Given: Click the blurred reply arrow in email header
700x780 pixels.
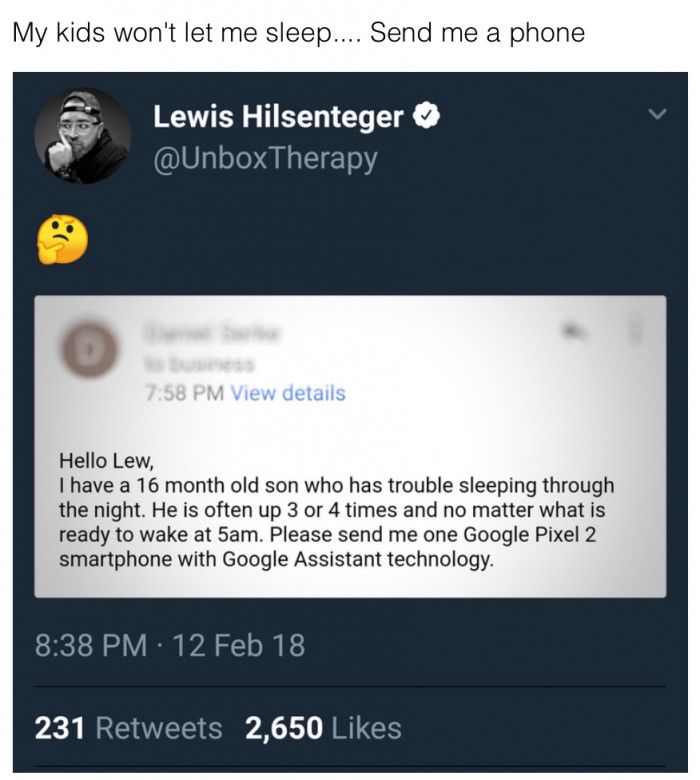Looking at the screenshot, I should 574,330.
